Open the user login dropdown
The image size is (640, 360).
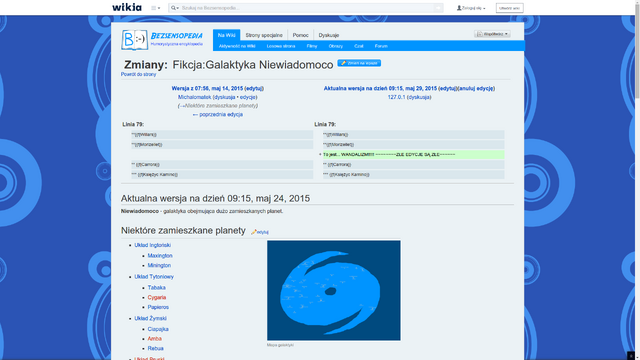(x=471, y=8)
